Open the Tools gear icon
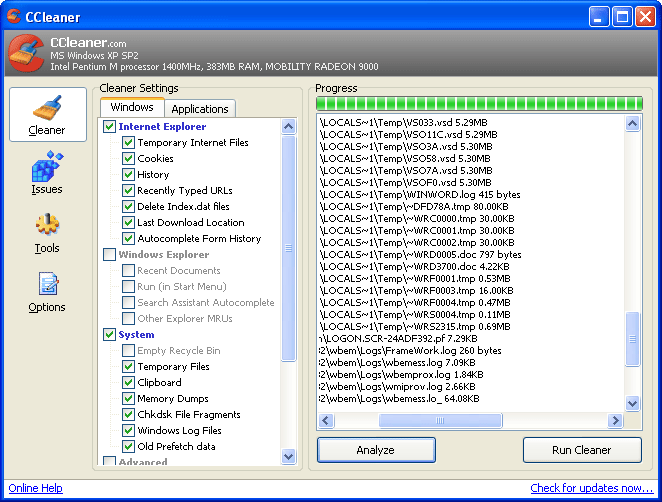The width and height of the screenshot is (662, 502). [x=47, y=227]
